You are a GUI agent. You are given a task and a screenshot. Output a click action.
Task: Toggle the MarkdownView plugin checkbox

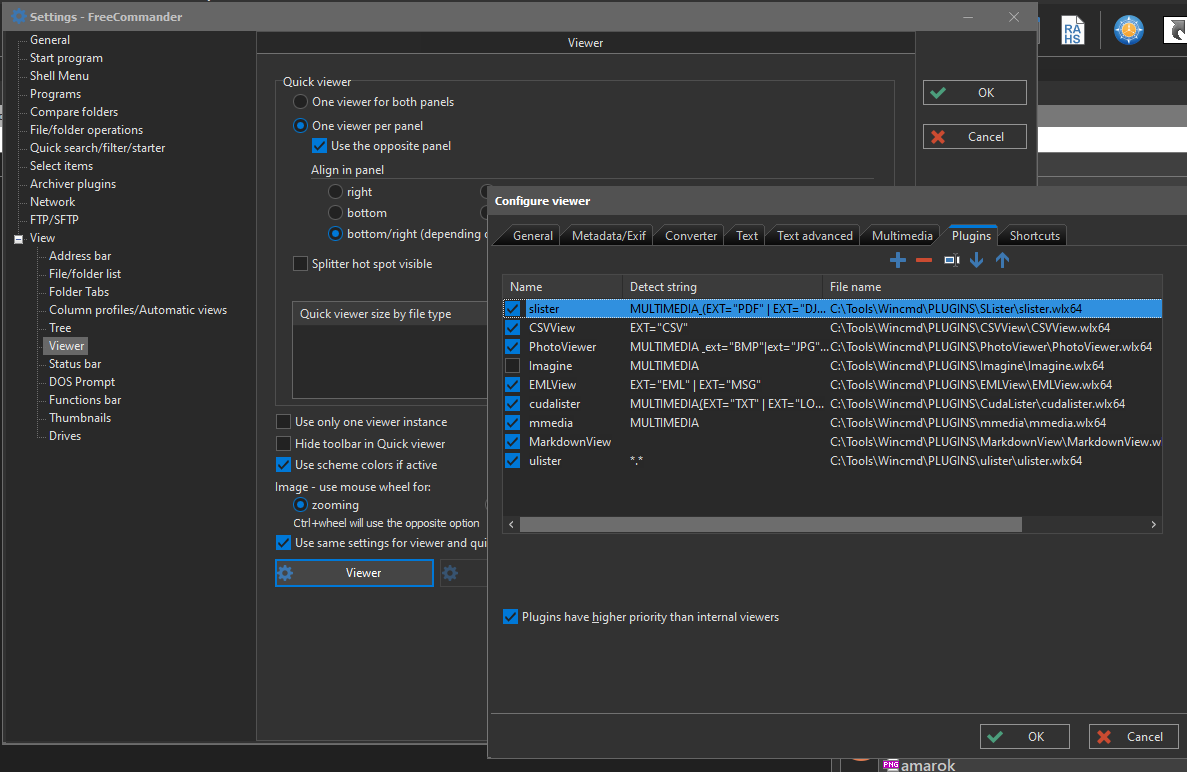(512, 441)
